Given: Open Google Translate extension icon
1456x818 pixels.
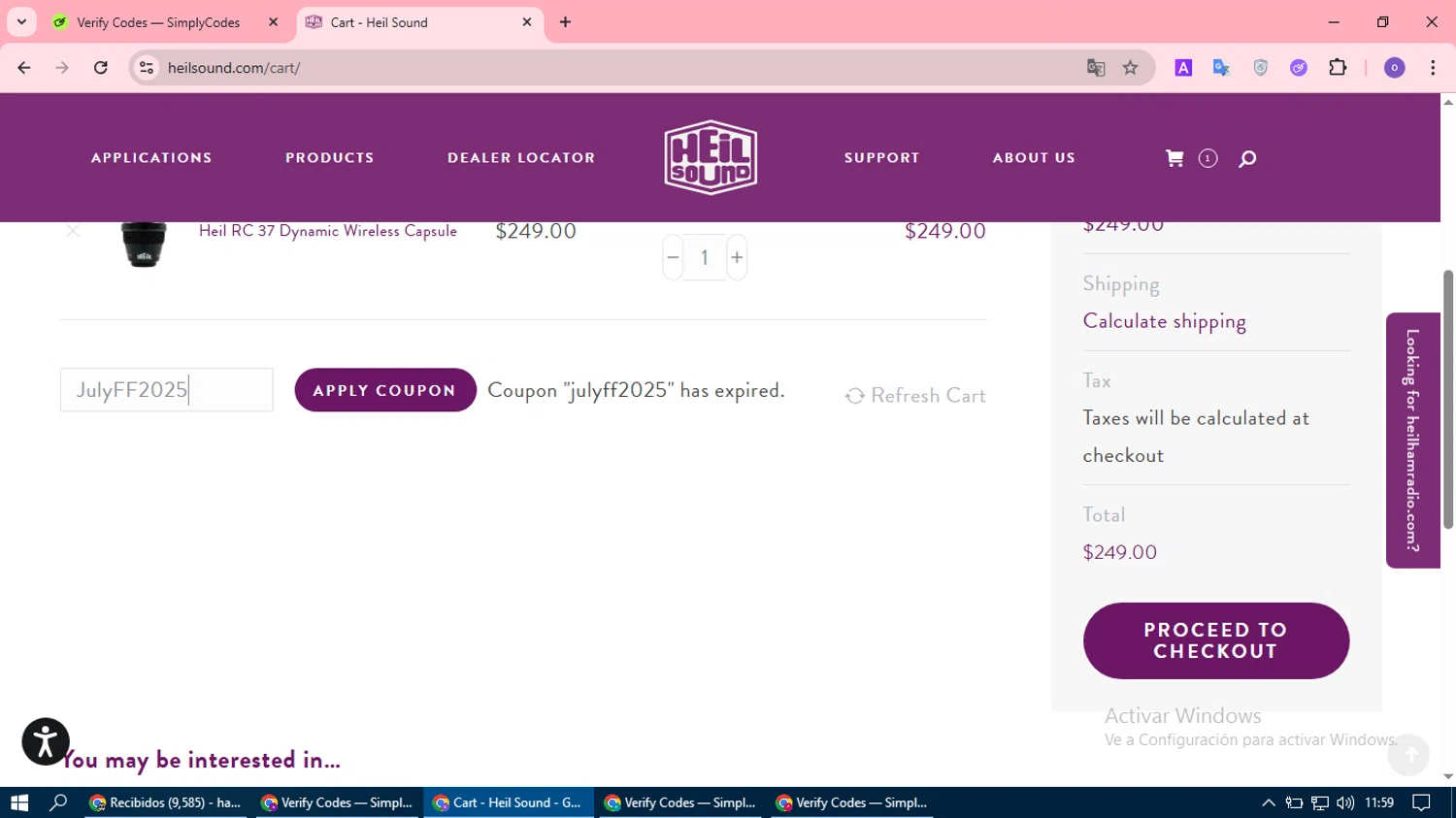Looking at the screenshot, I should [x=1221, y=68].
